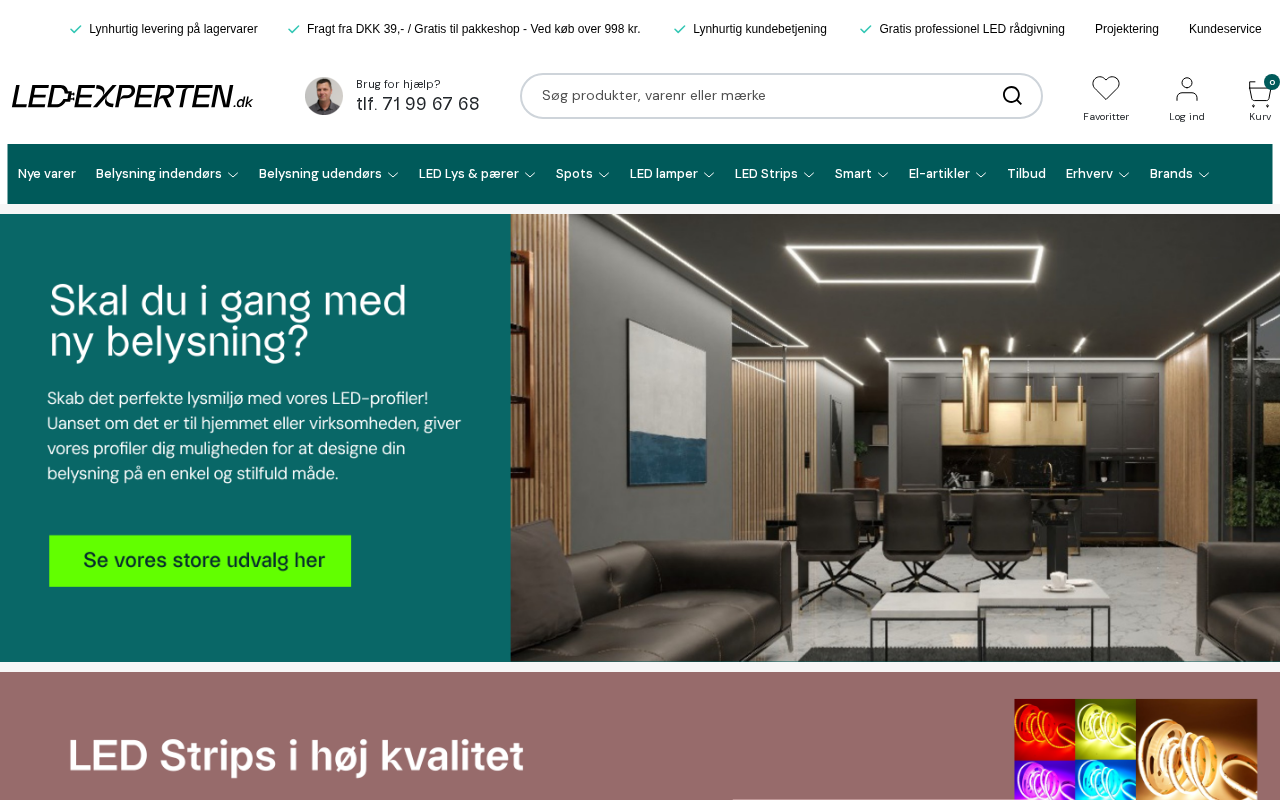The height and width of the screenshot is (800, 1280).
Task: Open the LED Lys & pærer dropdown
Action: tap(477, 174)
